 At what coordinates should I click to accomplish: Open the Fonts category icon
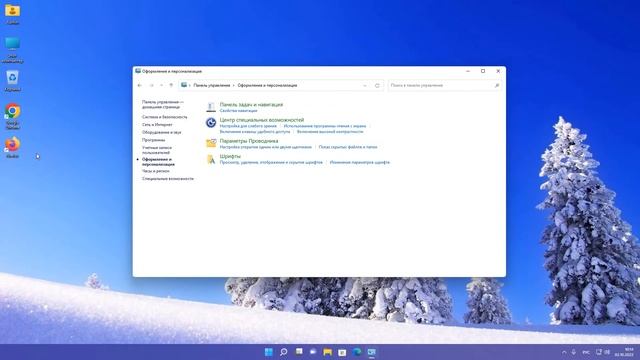click(211, 159)
